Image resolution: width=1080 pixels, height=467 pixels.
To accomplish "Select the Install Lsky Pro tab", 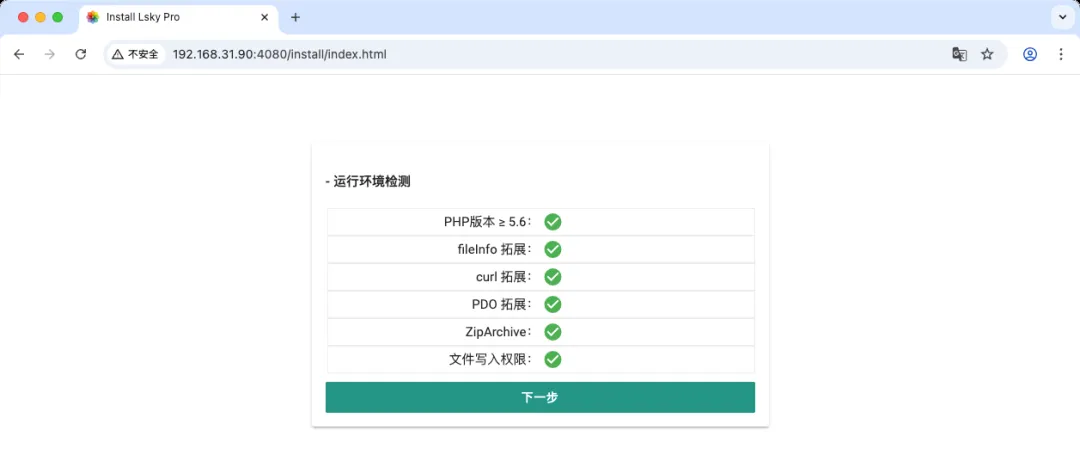I will 179,18.
